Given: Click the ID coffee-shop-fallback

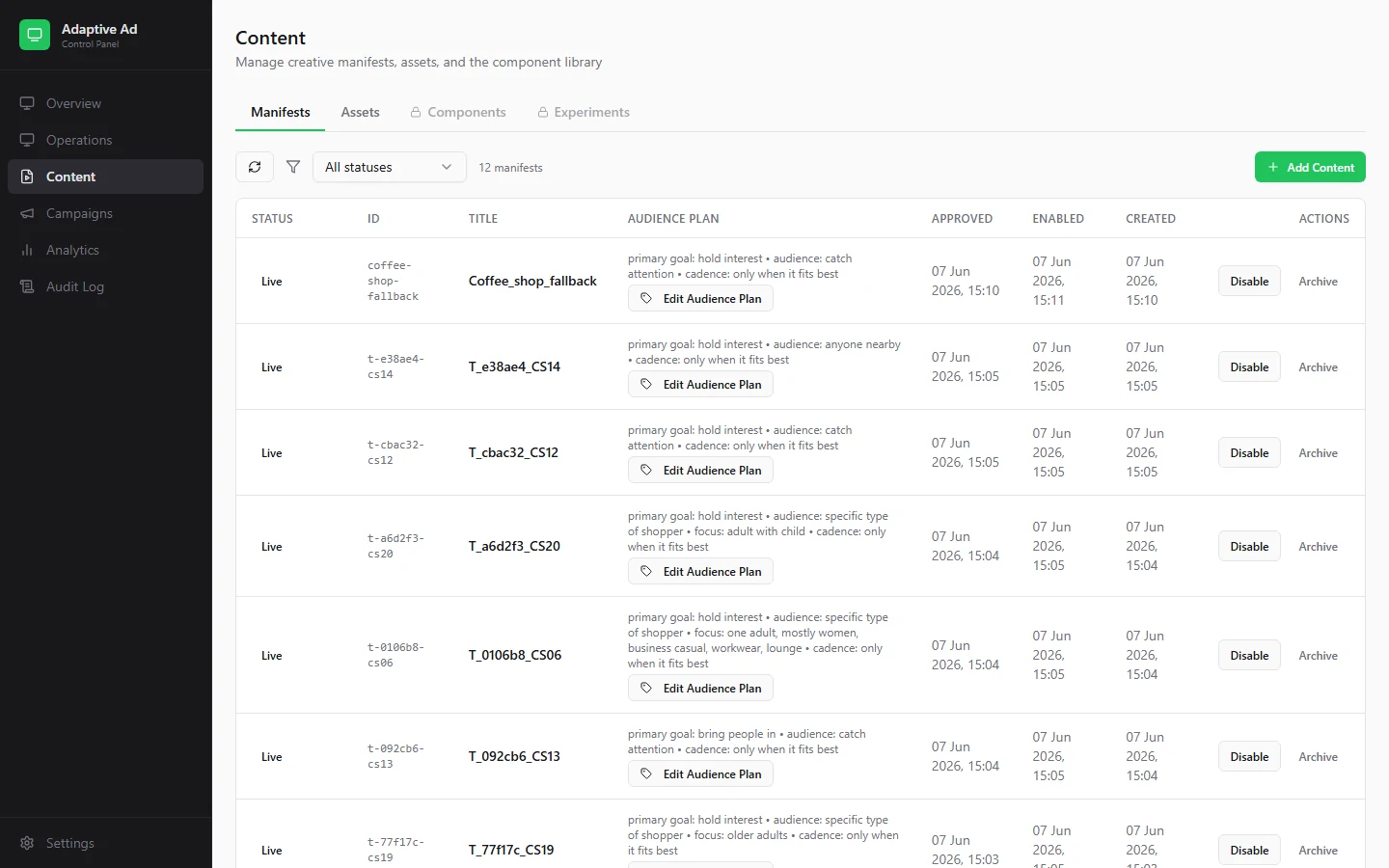Looking at the screenshot, I should click(393, 281).
